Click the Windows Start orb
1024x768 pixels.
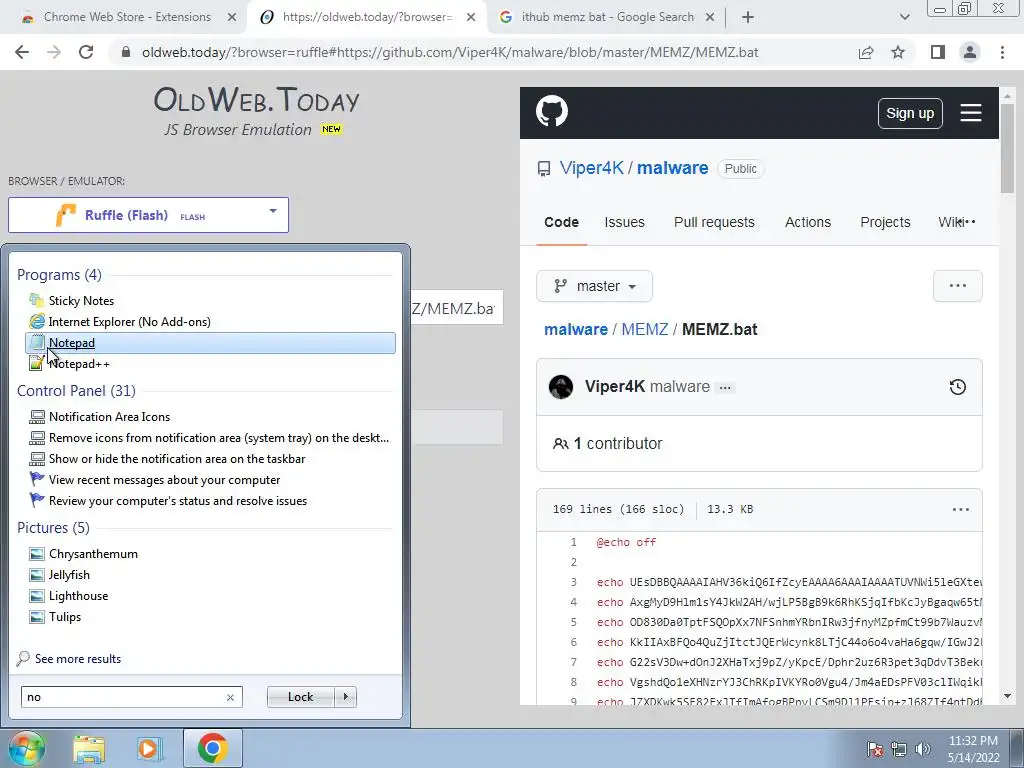click(26, 748)
